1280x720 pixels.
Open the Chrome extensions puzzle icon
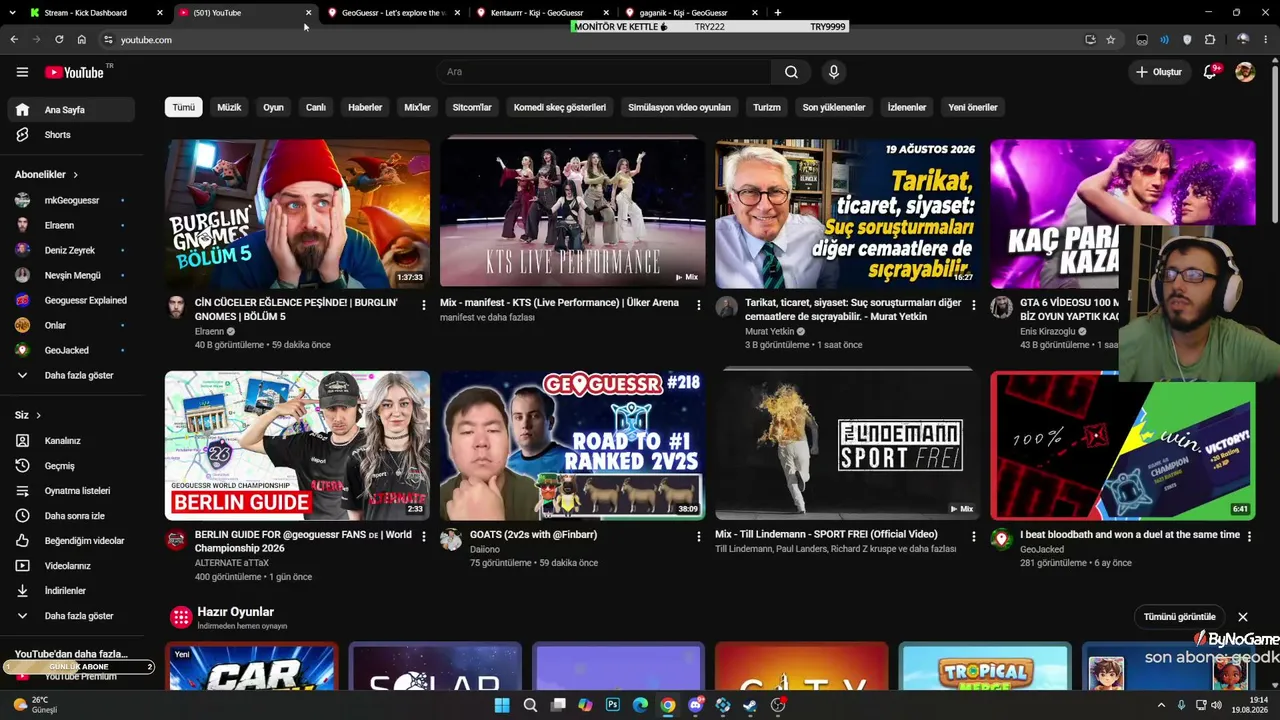(x=1210, y=40)
